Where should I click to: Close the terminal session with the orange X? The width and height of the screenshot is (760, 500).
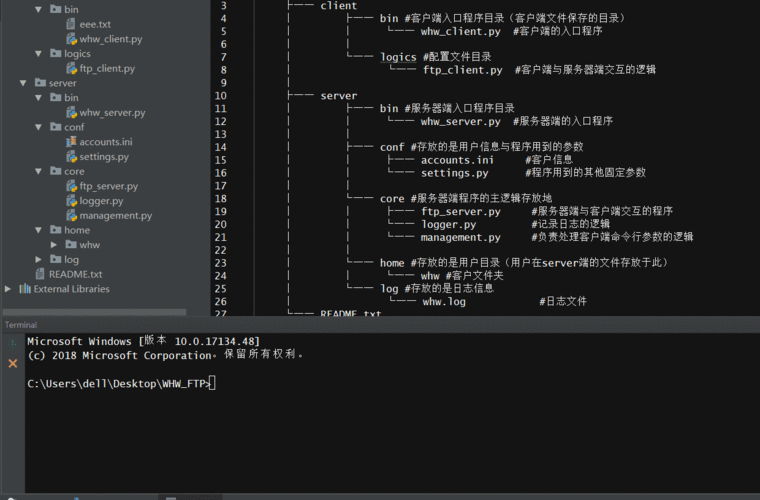point(12,363)
